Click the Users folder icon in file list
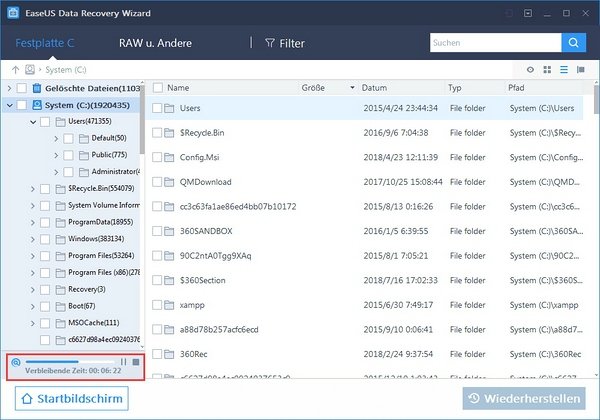This screenshot has width=600, height=420. [x=169, y=108]
